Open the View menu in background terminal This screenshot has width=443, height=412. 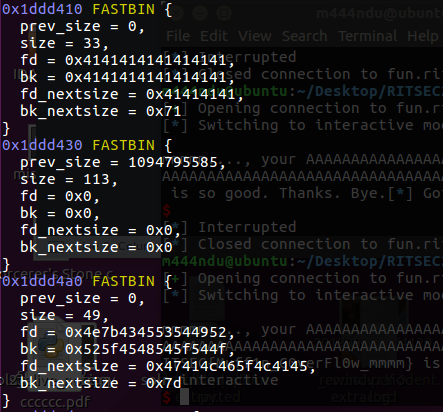(255, 36)
